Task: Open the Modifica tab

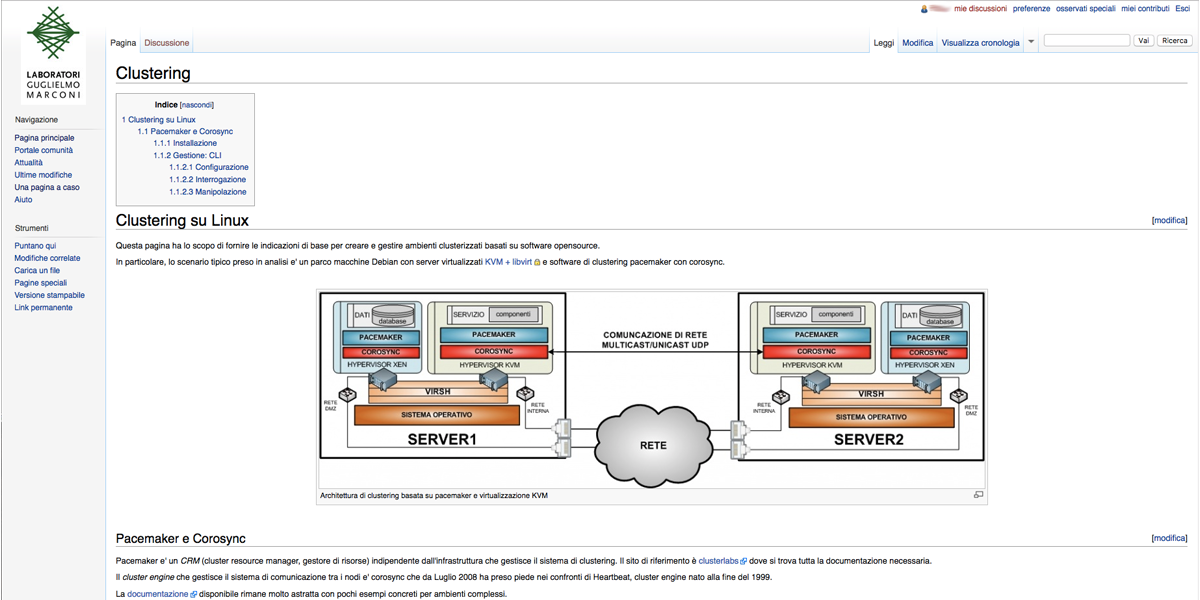Action: (917, 43)
